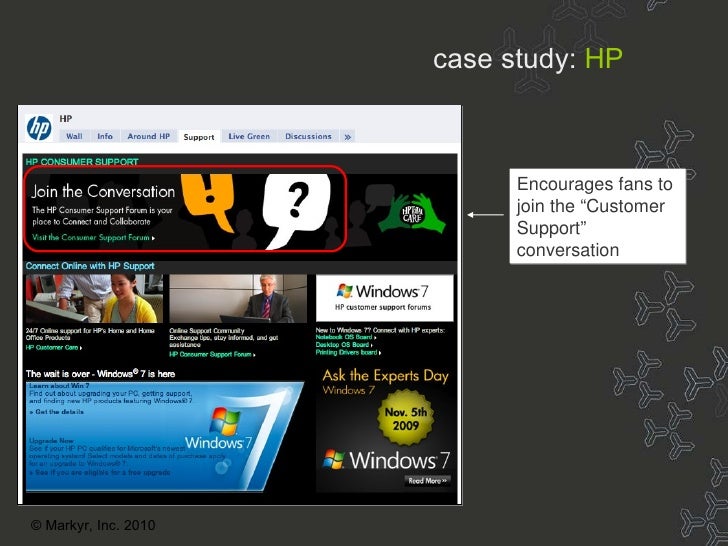Click the wait is over Windows 7 headline
The image size is (728, 546).
click(x=101, y=374)
